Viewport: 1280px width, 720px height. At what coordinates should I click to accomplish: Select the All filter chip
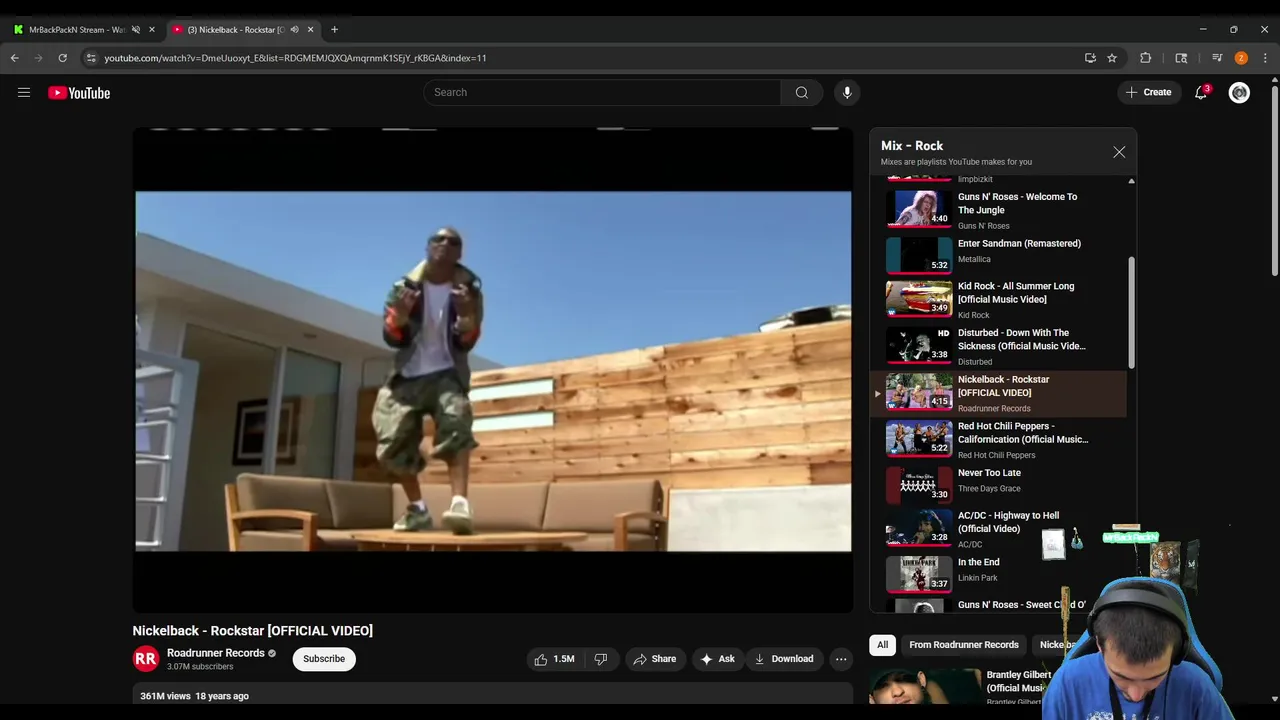882,645
